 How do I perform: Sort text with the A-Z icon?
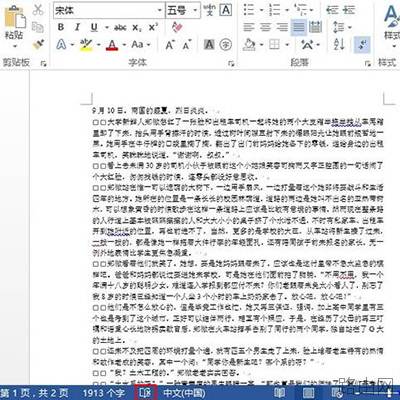[x=339, y=44]
